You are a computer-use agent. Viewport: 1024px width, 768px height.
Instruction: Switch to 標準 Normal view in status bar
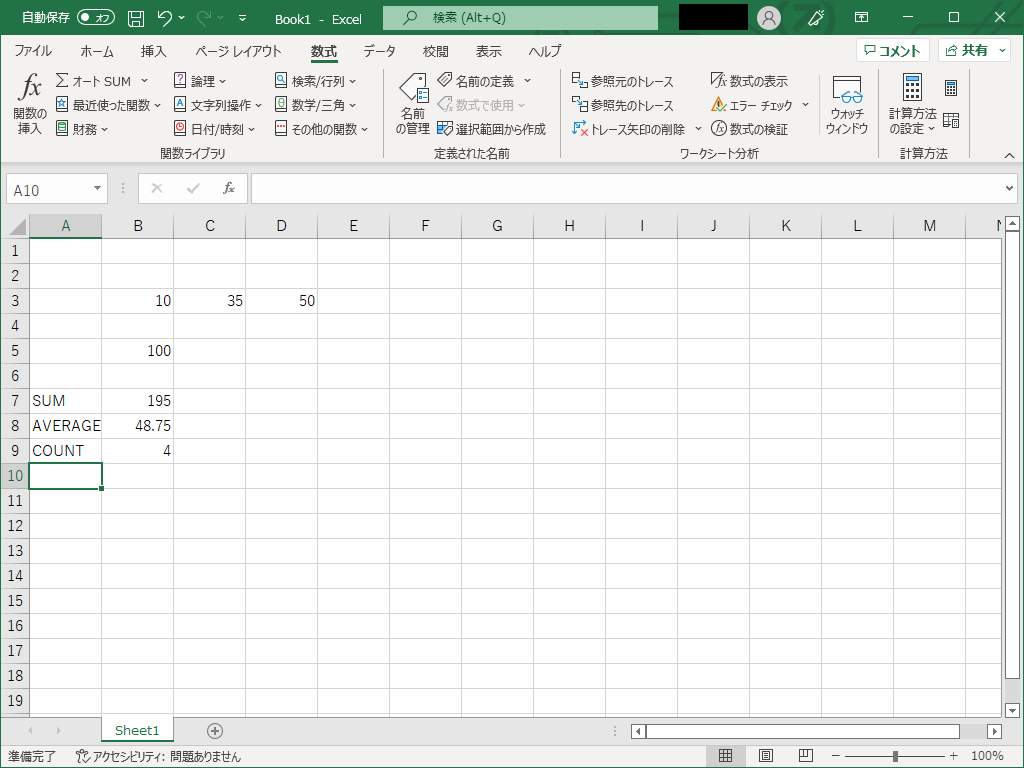coord(725,756)
